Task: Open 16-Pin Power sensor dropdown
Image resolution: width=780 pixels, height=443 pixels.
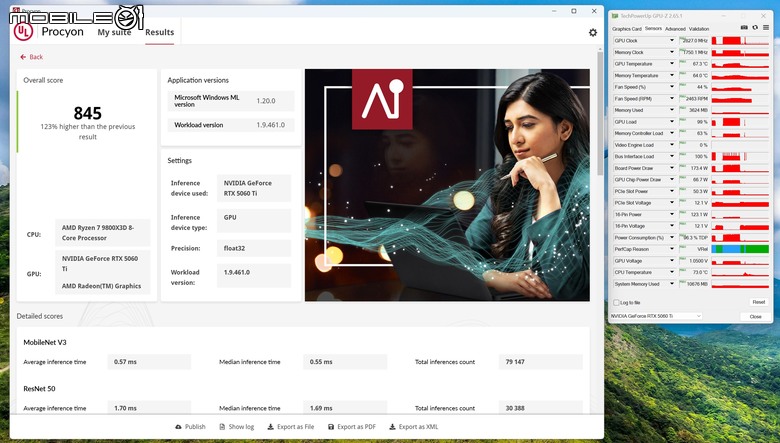Action: tap(672, 214)
